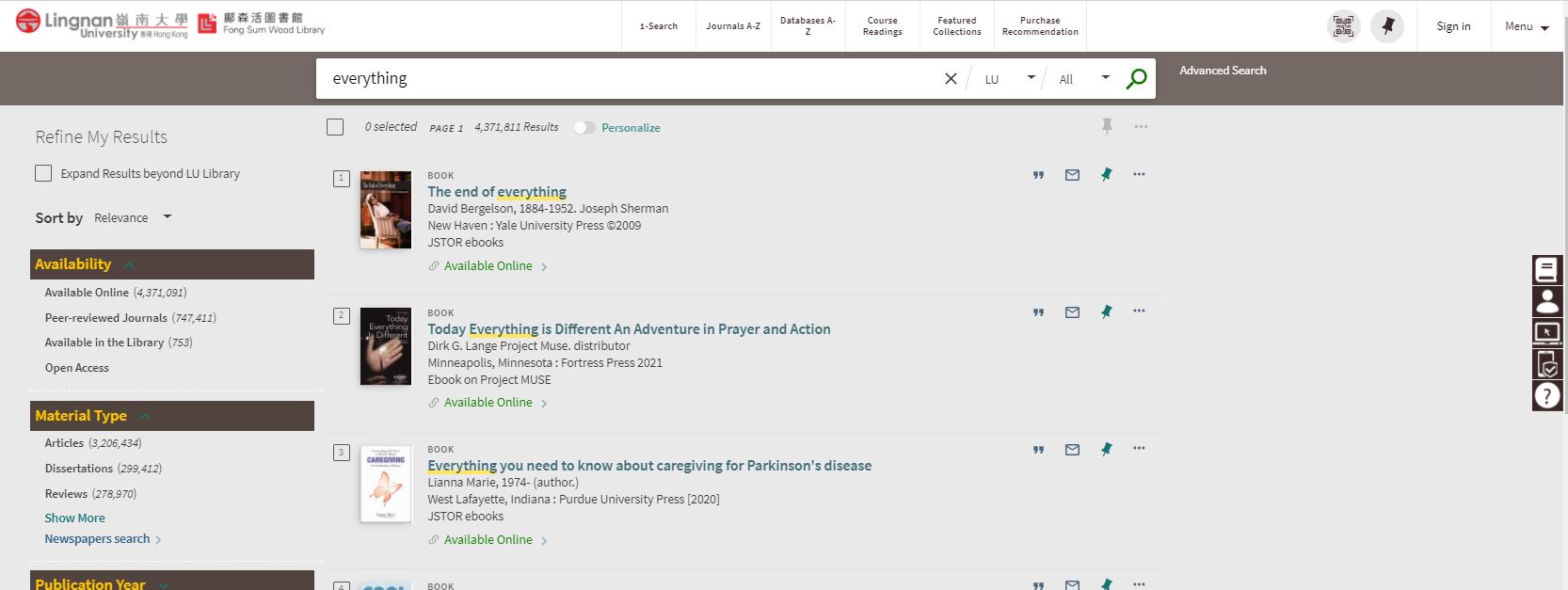Image resolution: width=1568 pixels, height=590 pixels.
Task: Collapse the Availability facet
Action: (172, 264)
